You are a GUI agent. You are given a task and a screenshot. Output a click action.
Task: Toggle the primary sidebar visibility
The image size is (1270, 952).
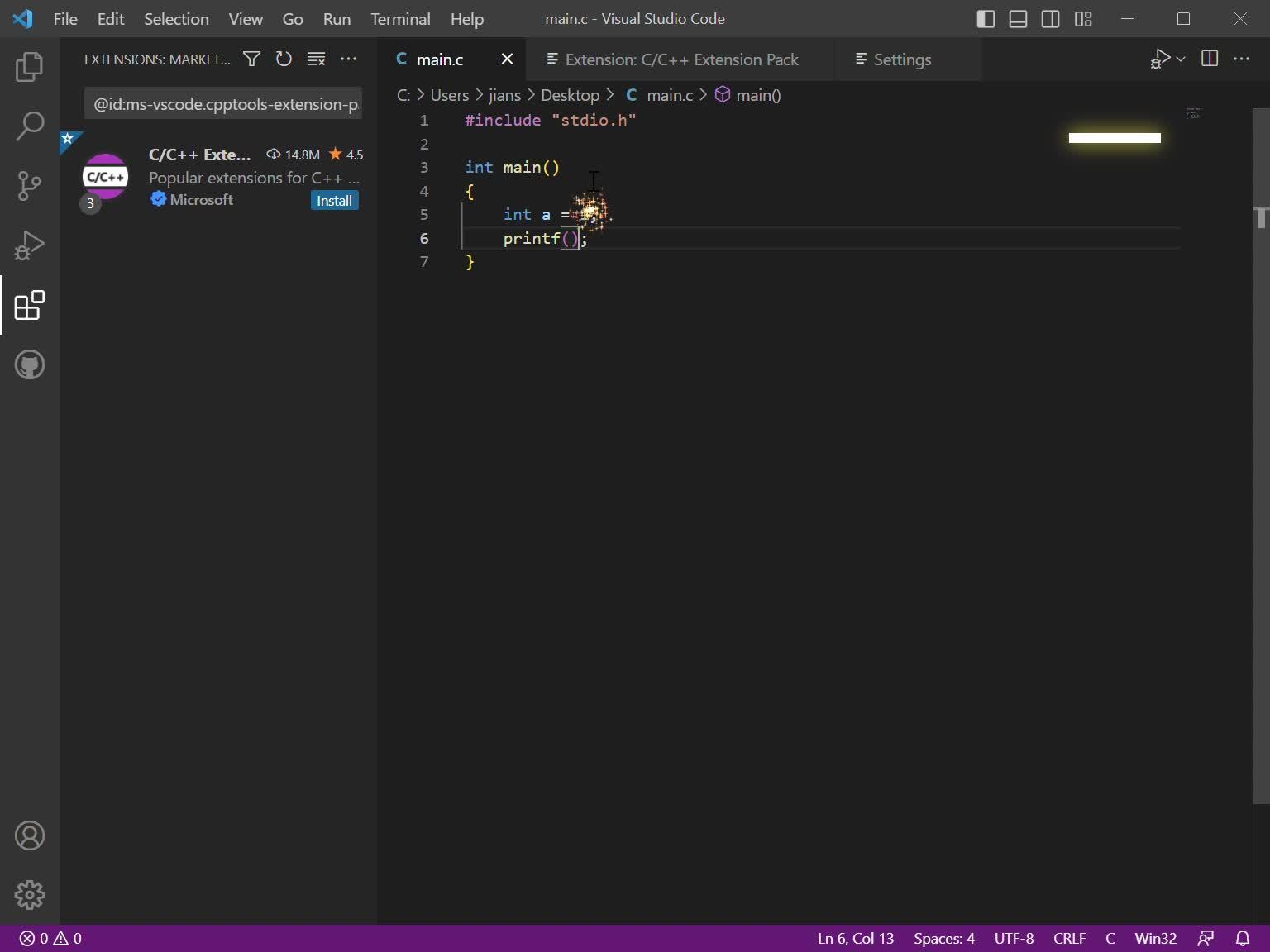pyautogui.click(x=985, y=18)
